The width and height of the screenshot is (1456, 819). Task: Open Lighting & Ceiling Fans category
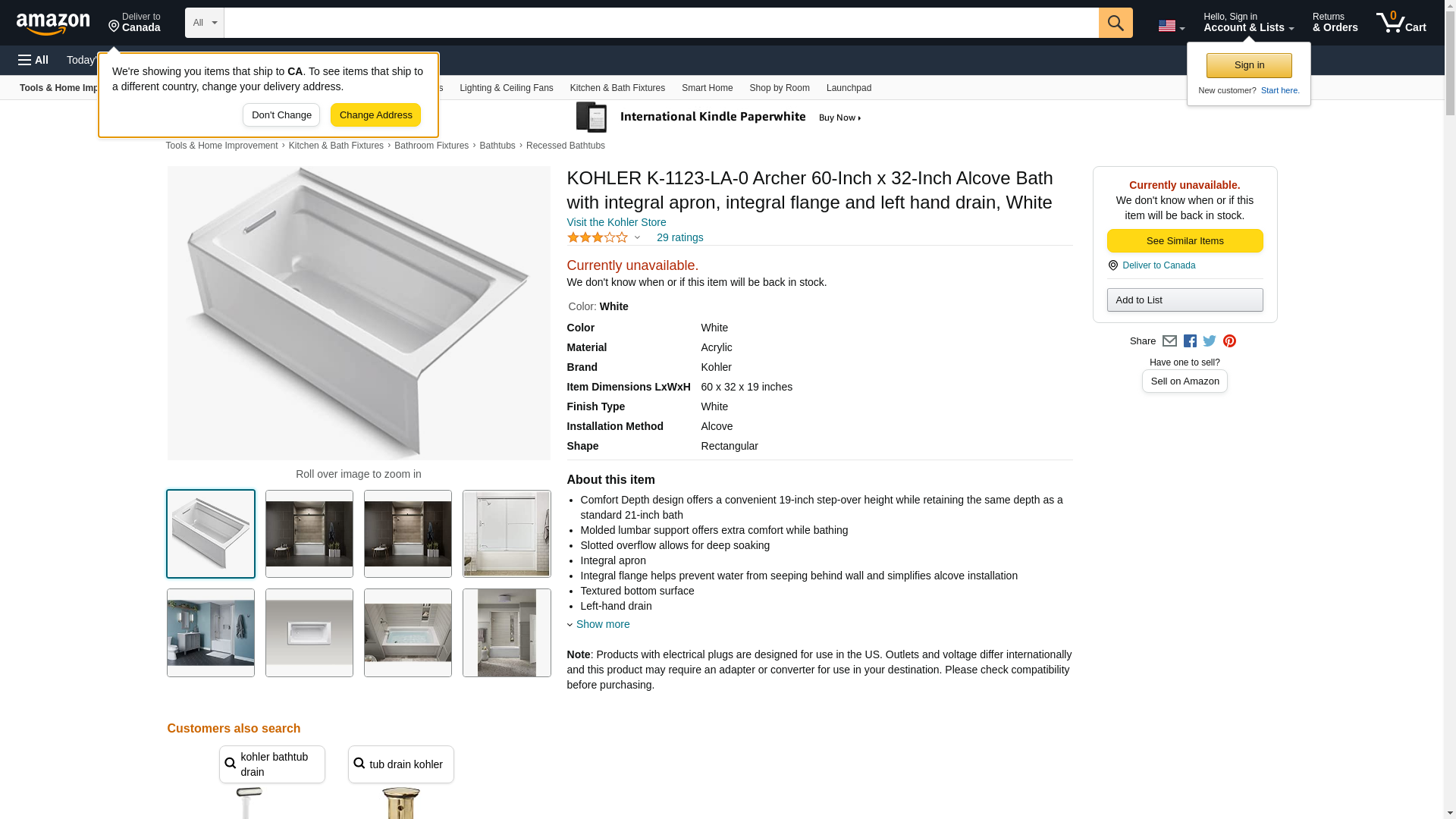coord(506,88)
